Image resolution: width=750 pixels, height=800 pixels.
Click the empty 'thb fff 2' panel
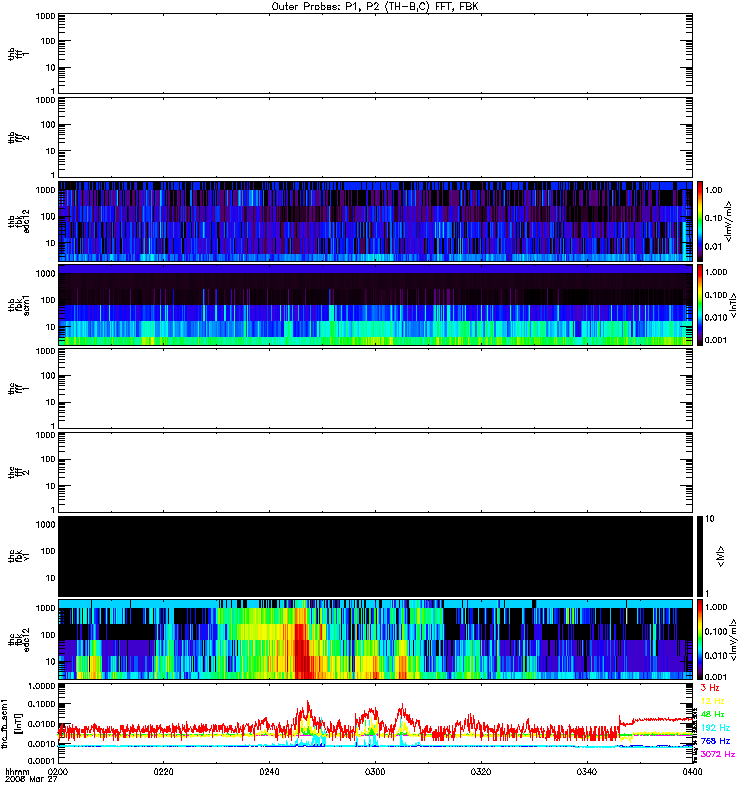pos(375,137)
